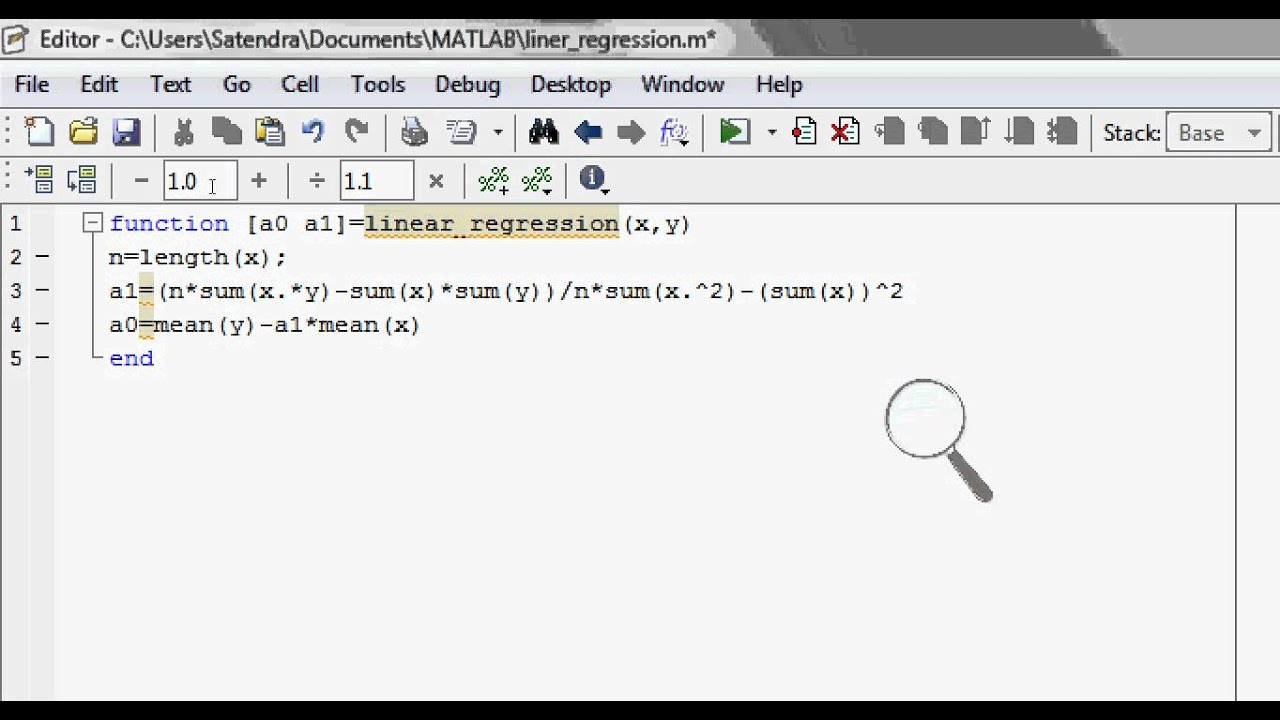The image size is (1280, 720).
Task: Set a breakpoint at the line 5 dash
Action: click(x=42, y=358)
